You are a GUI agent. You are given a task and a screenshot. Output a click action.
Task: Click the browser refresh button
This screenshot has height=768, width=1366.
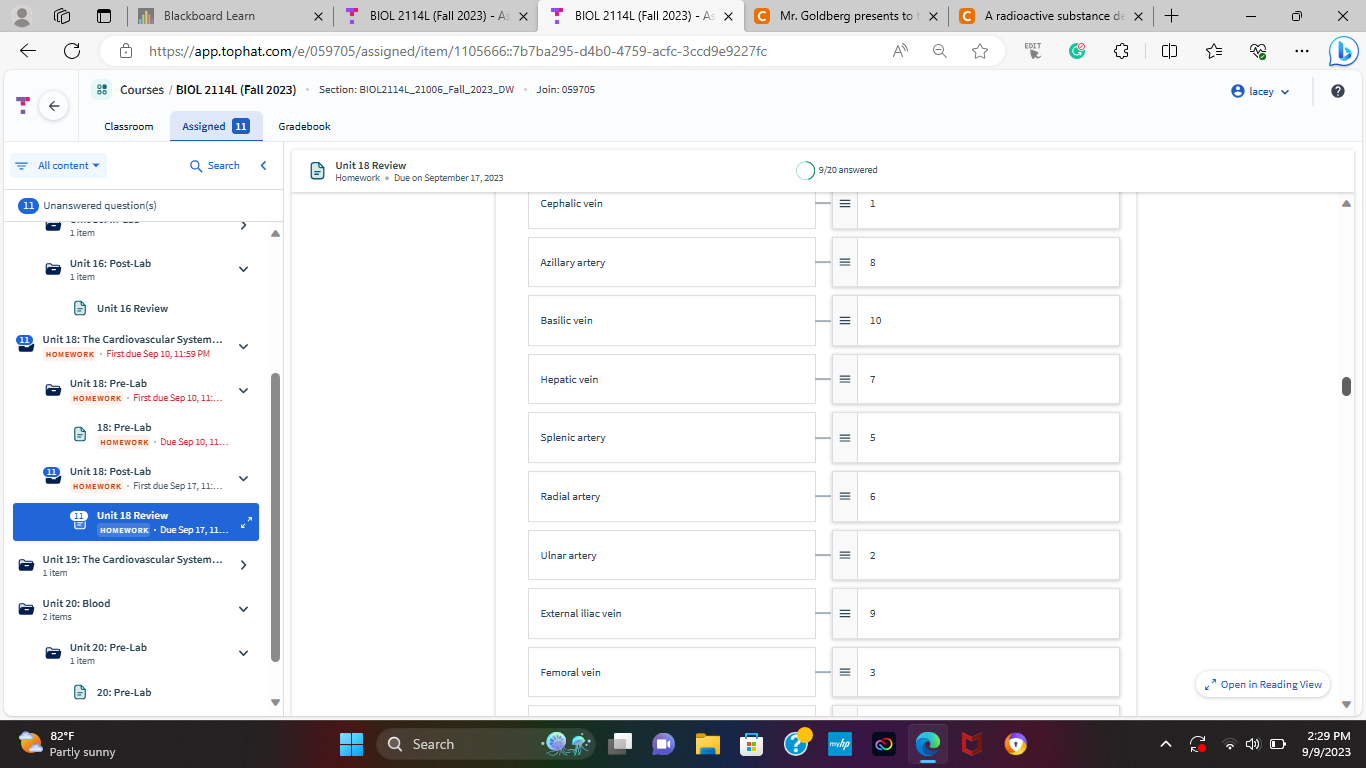click(x=72, y=51)
